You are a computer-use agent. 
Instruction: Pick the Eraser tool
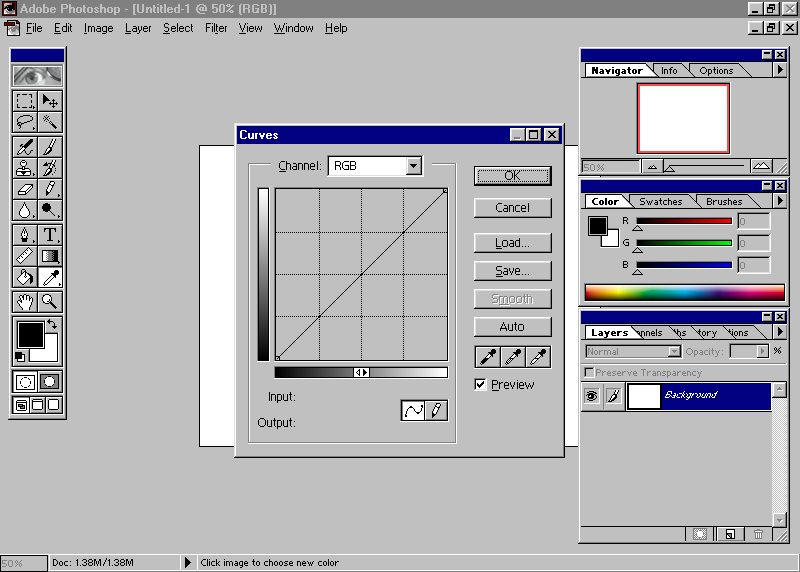[x=24, y=189]
